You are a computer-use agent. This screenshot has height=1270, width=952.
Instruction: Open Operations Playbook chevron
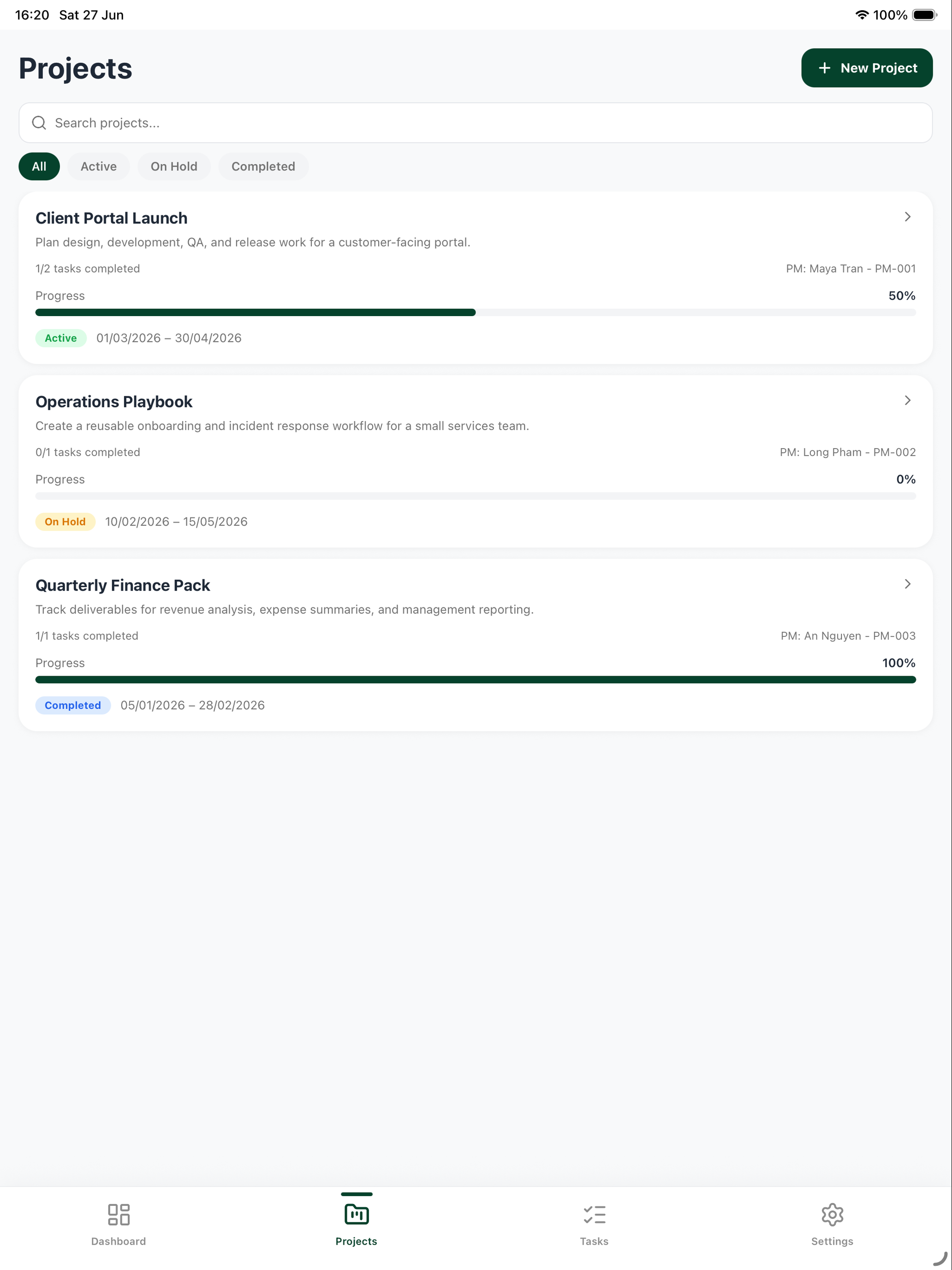coord(907,401)
